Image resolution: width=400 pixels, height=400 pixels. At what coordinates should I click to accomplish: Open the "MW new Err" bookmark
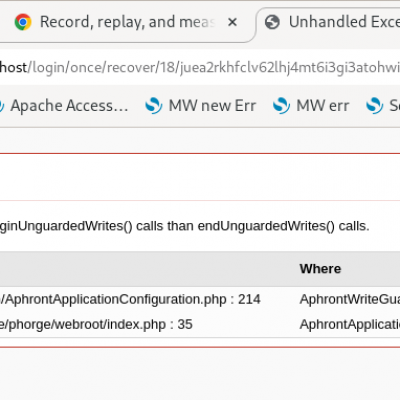point(212,106)
